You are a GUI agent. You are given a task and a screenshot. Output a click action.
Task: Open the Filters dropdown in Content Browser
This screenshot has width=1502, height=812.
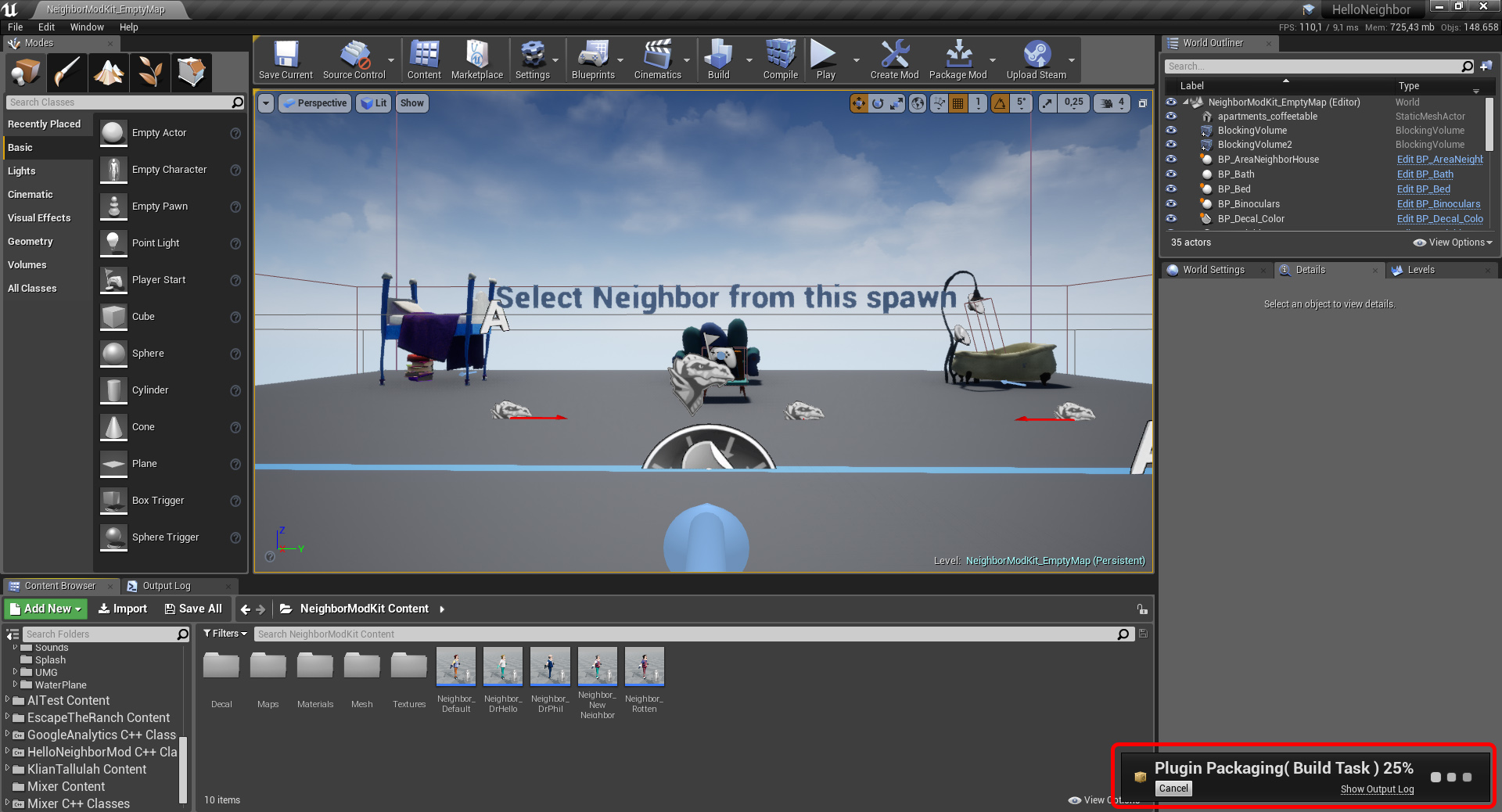point(225,634)
